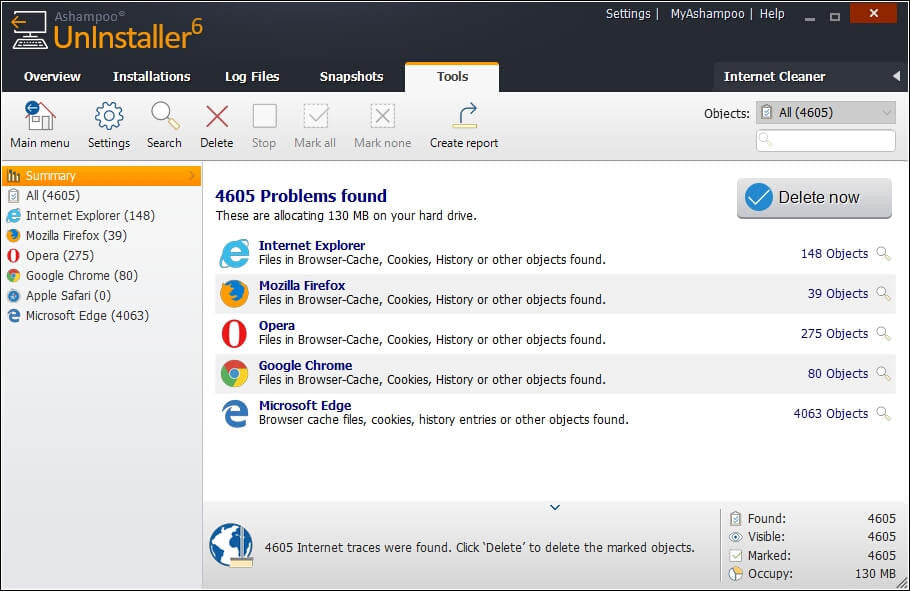Click the Create report icon
The image size is (910, 591).
click(464, 117)
